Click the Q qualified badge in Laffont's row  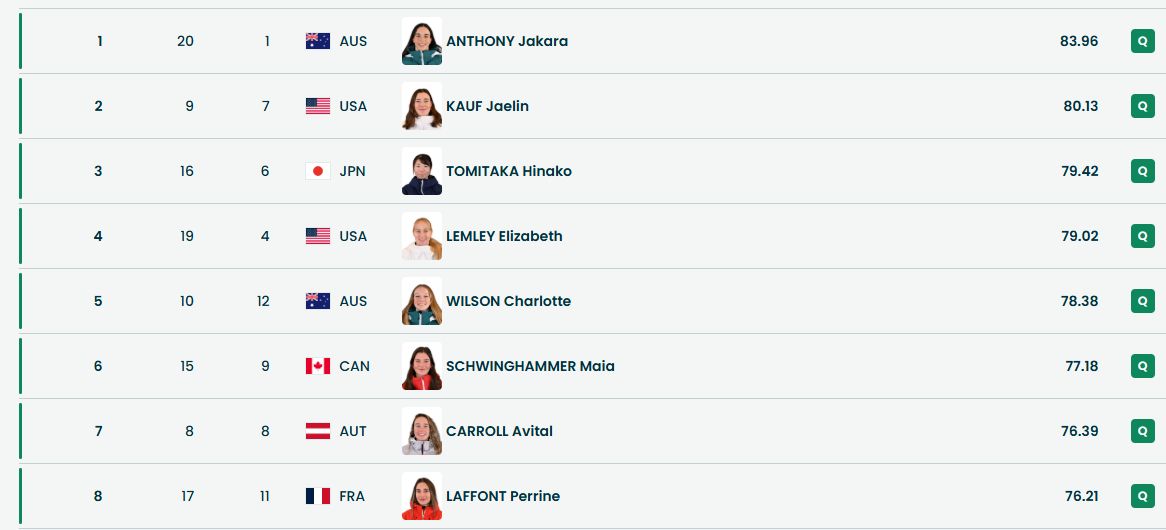[1142, 496]
